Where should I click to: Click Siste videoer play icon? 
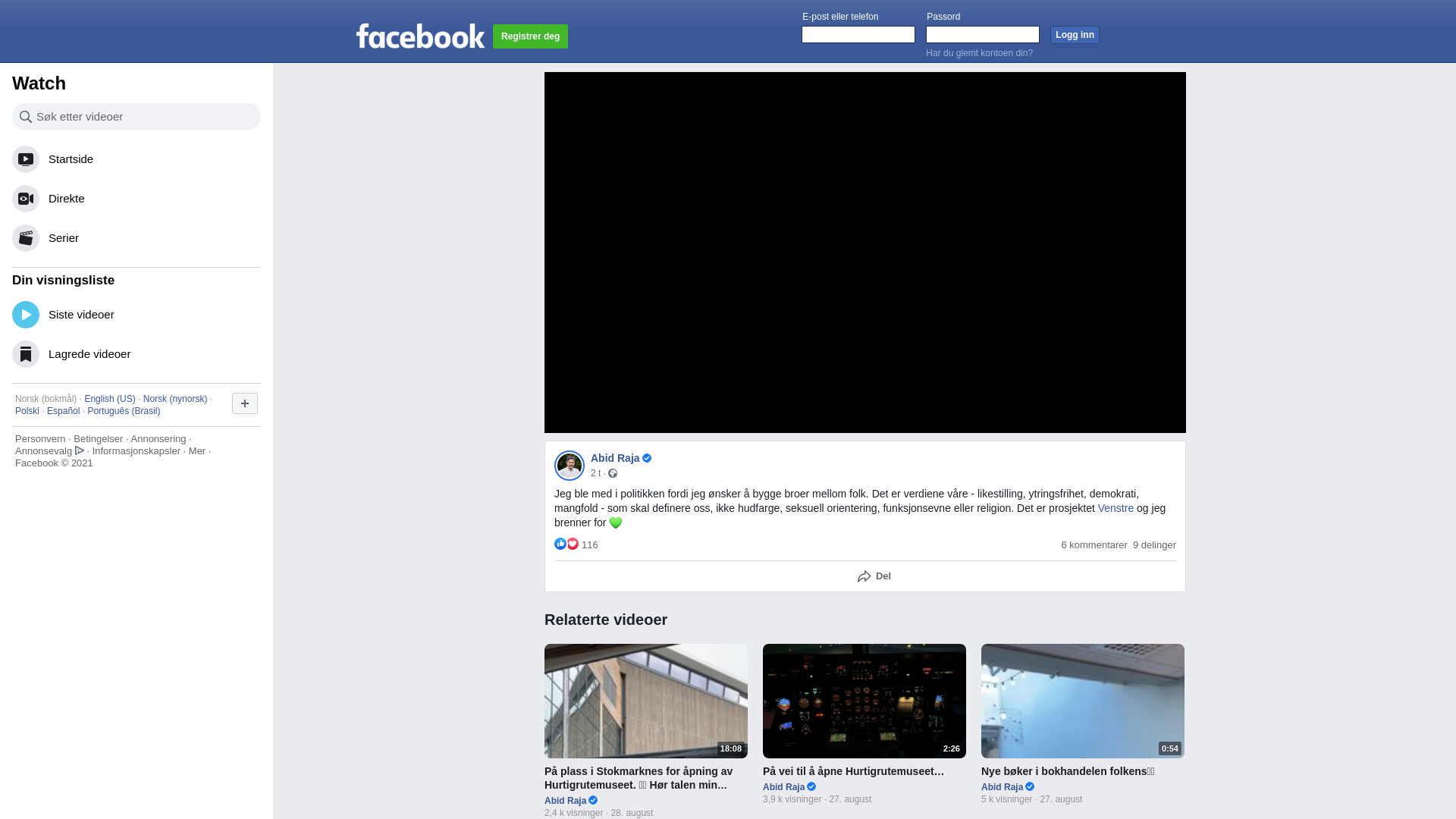(26, 315)
